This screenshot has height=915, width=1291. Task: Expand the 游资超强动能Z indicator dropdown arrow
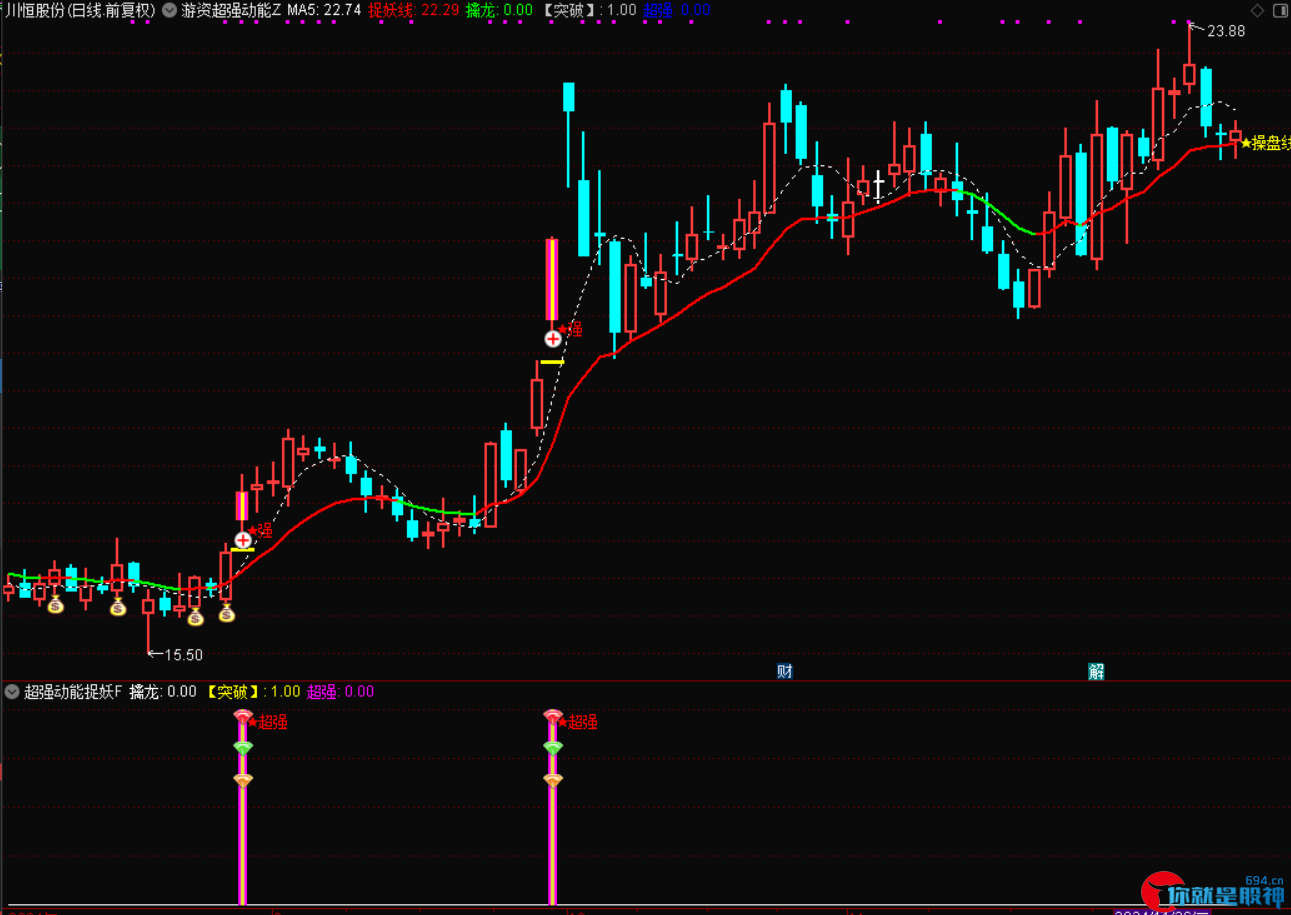tap(170, 10)
